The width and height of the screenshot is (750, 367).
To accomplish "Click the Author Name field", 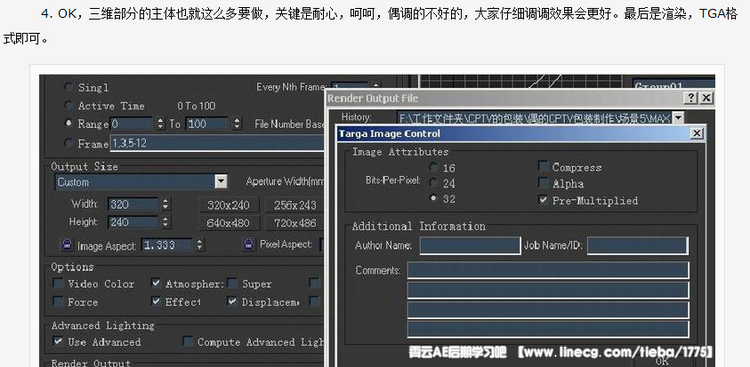I will click(x=470, y=245).
